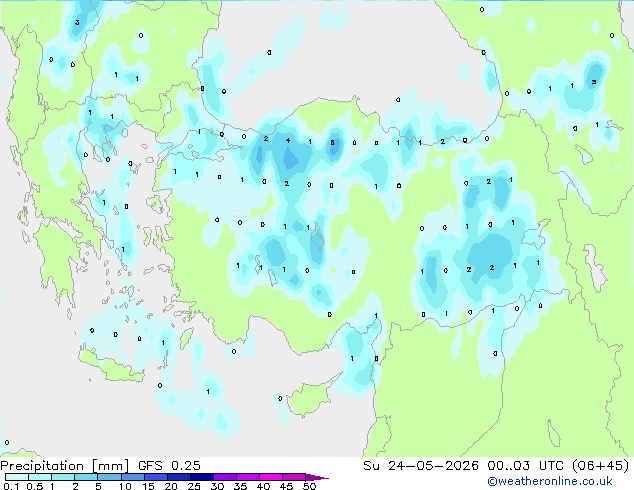Click the 30–35 mm purple legend swatch
The image size is (634, 490).
(x=225, y=477)
